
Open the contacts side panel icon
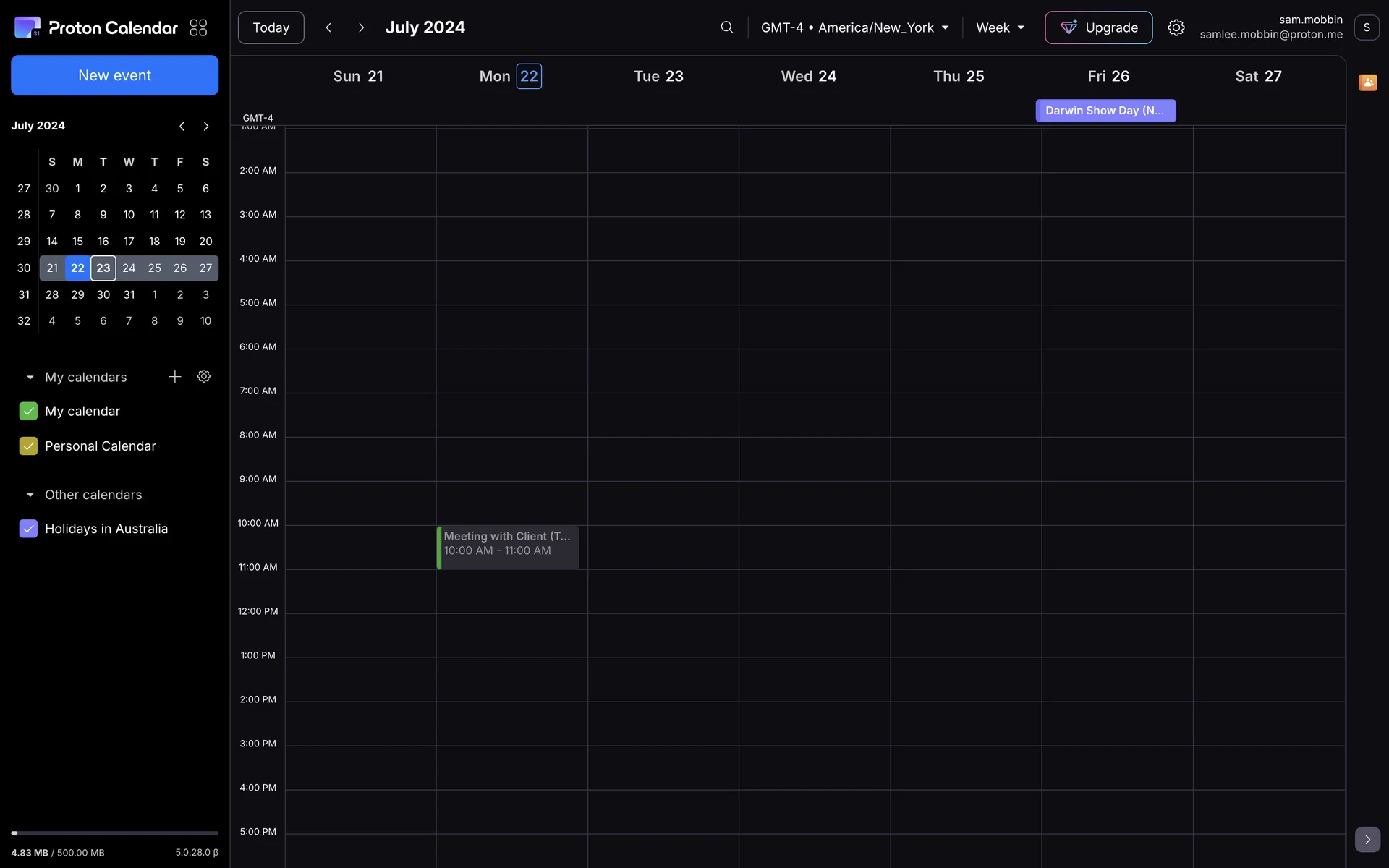pos(1367,82)
